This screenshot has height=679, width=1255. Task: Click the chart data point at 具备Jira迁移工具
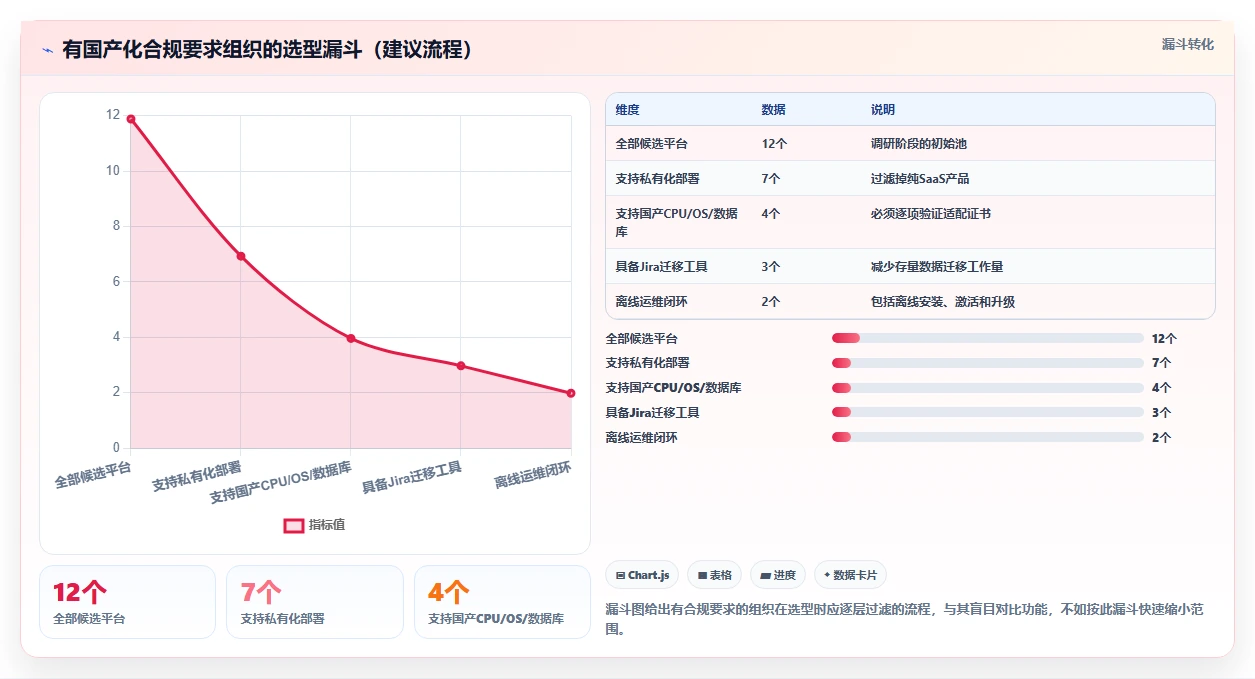coord(461,366)
